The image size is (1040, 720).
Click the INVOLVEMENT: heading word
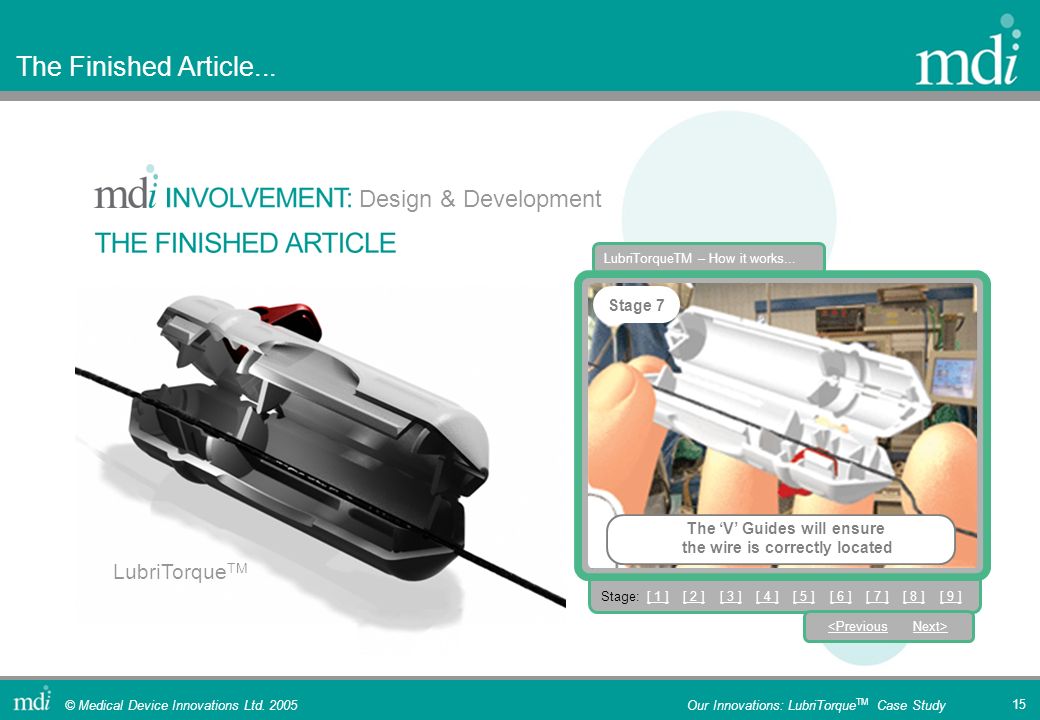258,198
